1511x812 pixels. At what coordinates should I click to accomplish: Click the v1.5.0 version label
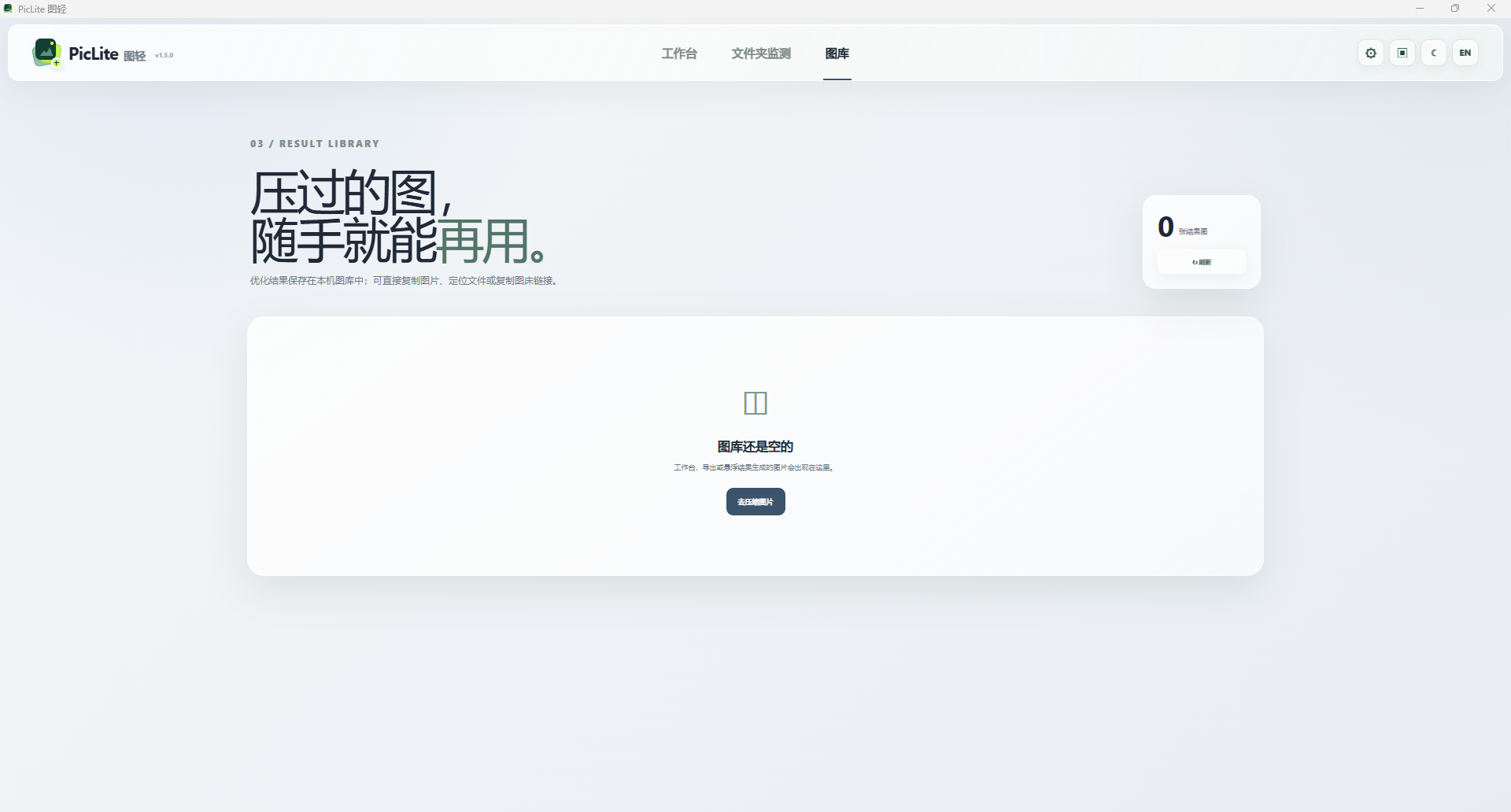[x=164, y=55]
